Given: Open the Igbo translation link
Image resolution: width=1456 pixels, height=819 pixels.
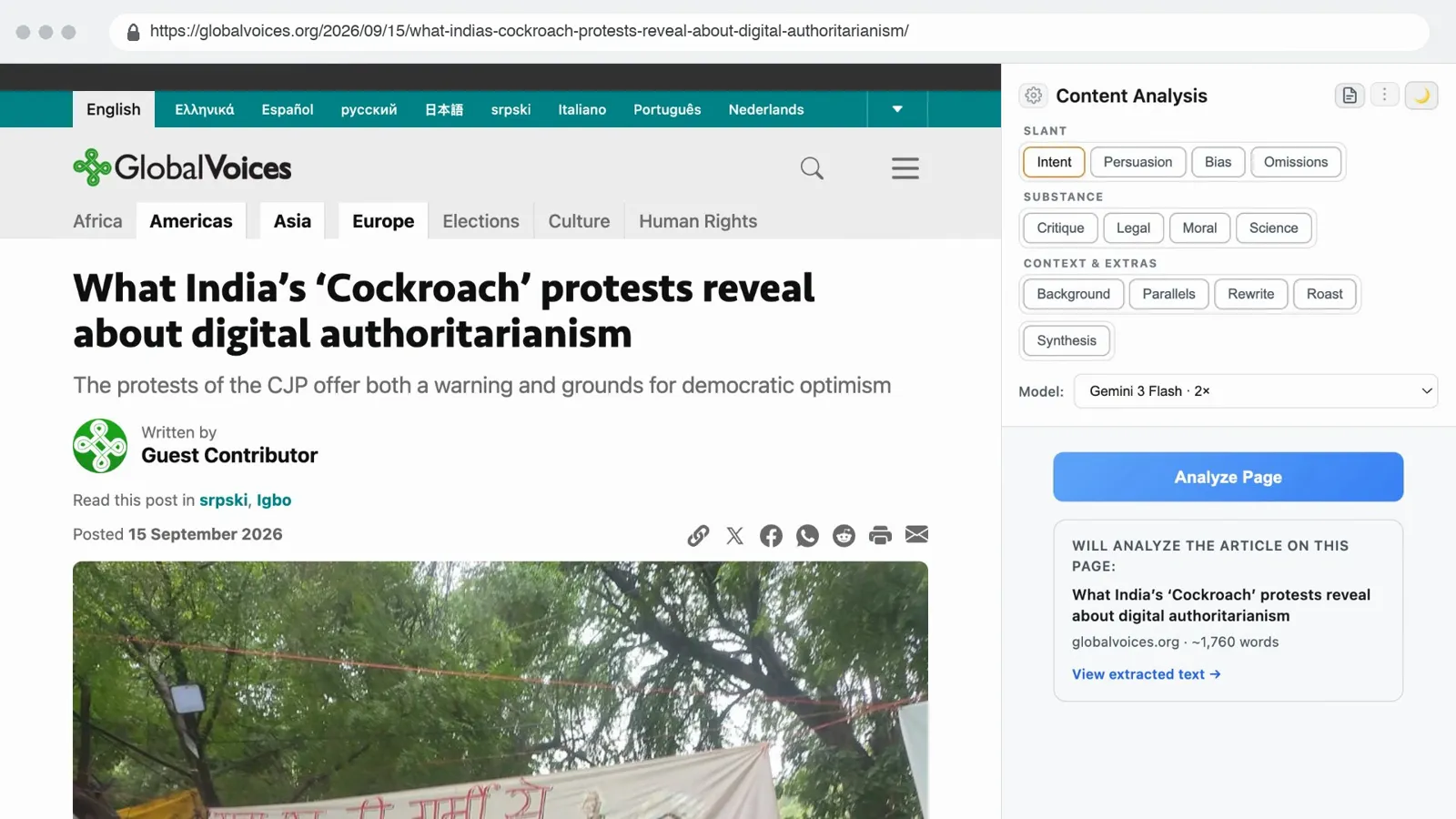Looking at the screenshot, I should tap(274, 500).
